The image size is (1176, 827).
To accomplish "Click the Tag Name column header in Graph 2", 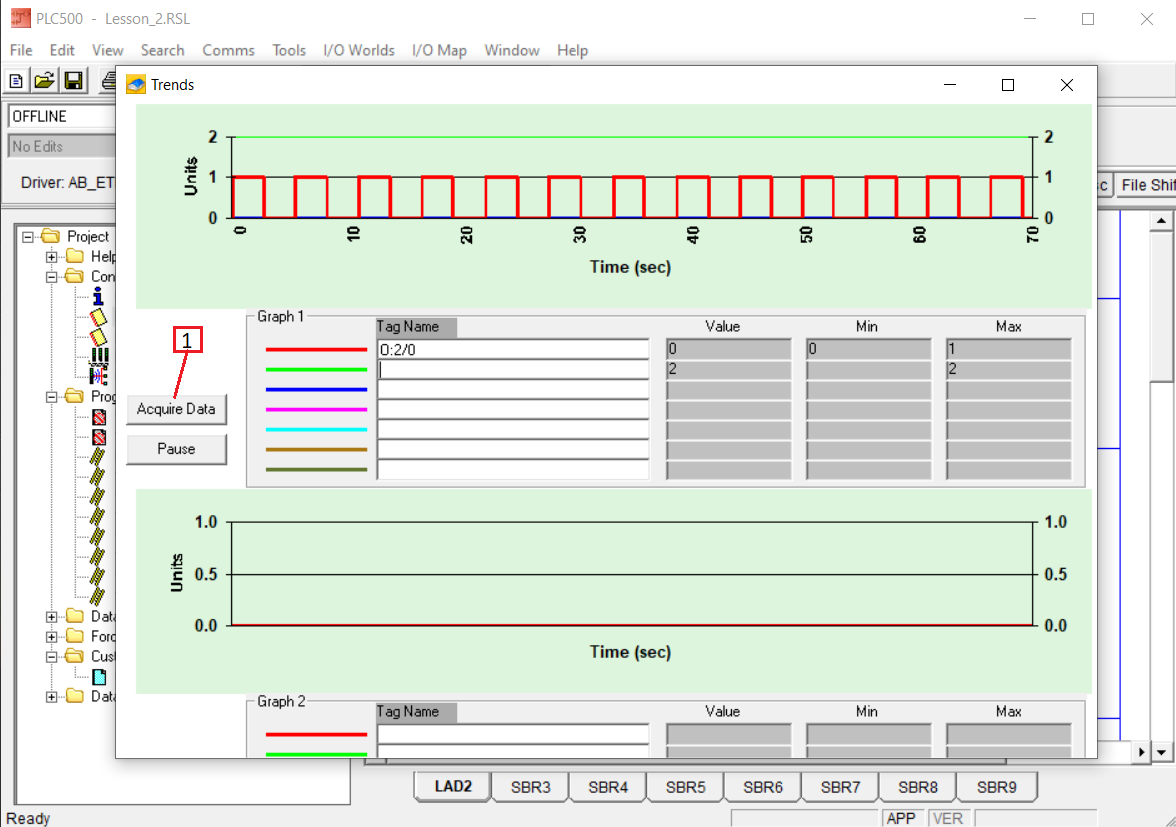I will click(416, 712).
